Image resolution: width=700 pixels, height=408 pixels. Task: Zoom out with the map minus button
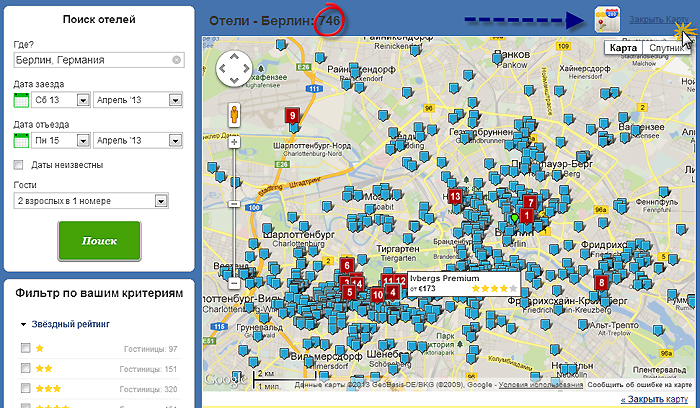click(234, 272)
